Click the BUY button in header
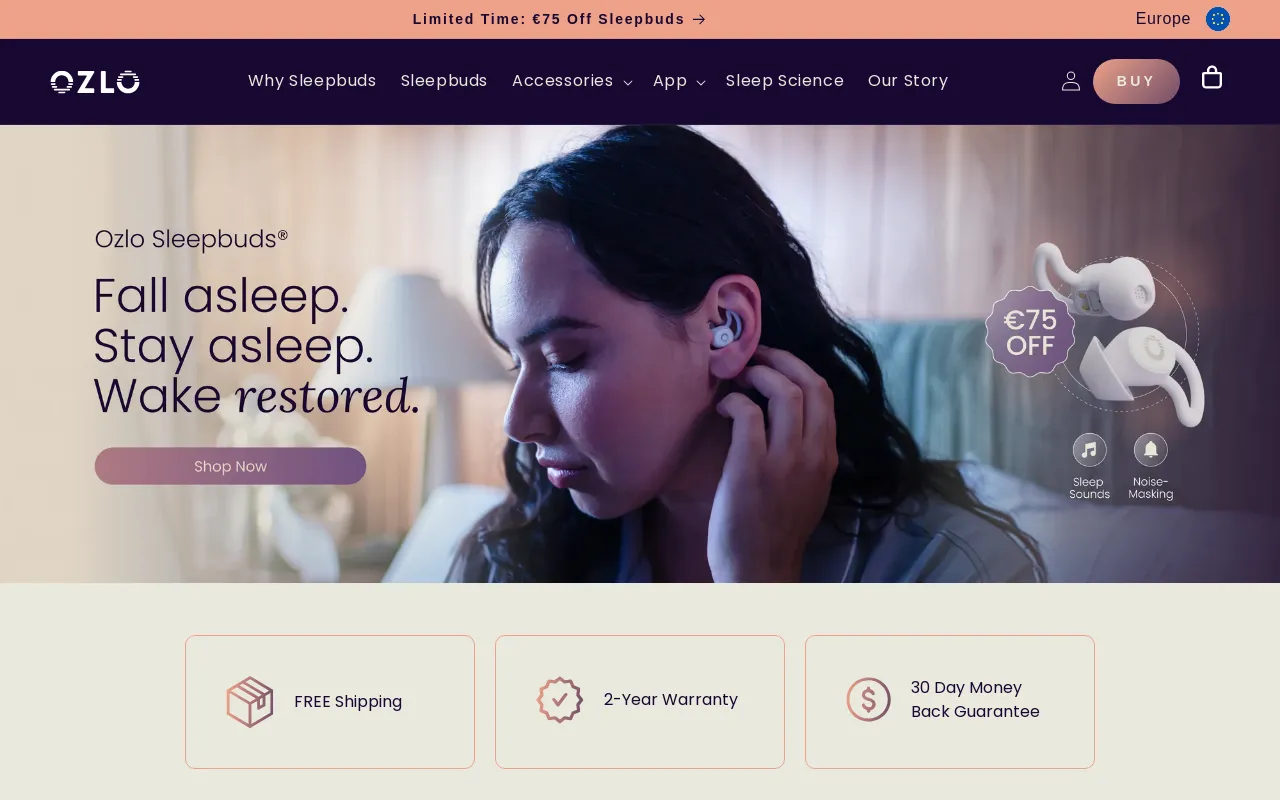This screenshot has height=800, width=1280. coord(1136,81)
